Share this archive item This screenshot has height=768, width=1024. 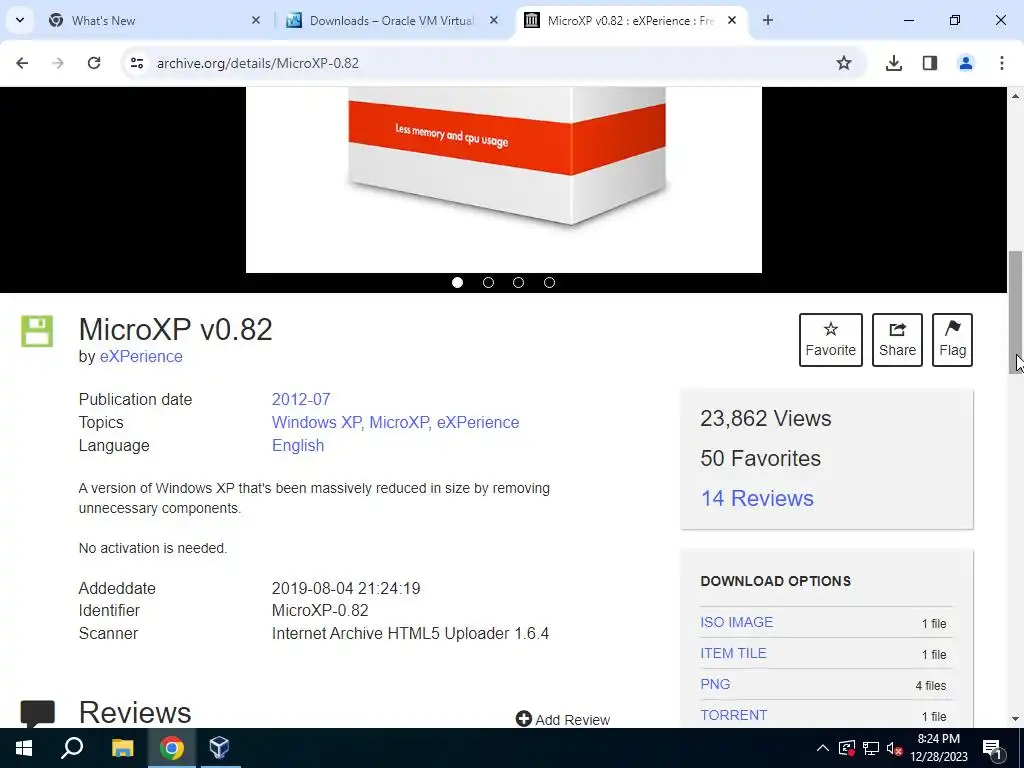point(897,340)
